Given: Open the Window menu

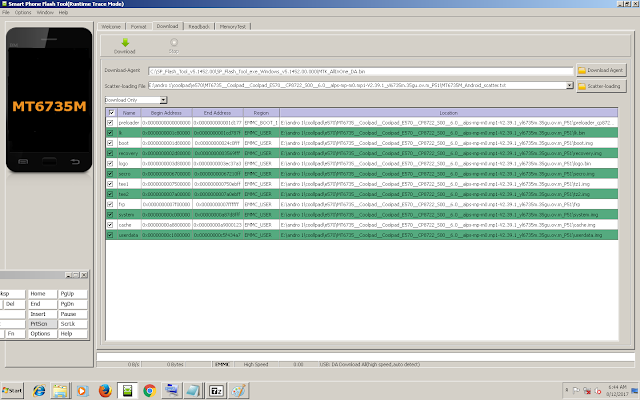Looking at the screenshot, I should click(x=45, y=13).
